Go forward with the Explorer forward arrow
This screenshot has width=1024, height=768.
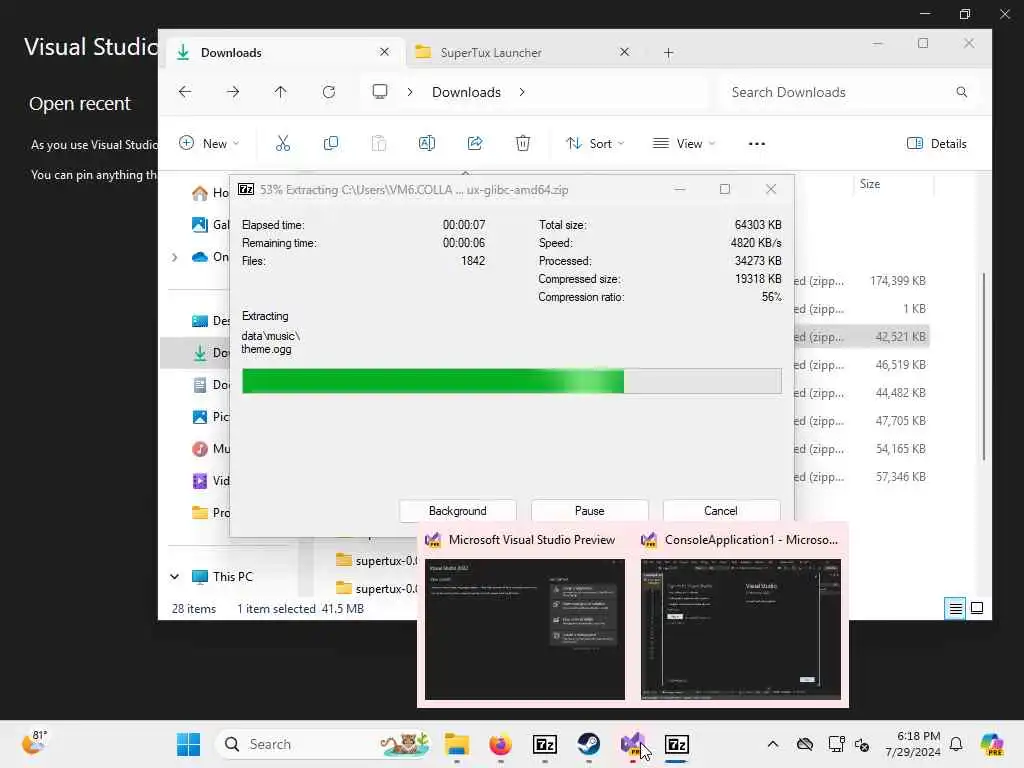tap(232, 92)
